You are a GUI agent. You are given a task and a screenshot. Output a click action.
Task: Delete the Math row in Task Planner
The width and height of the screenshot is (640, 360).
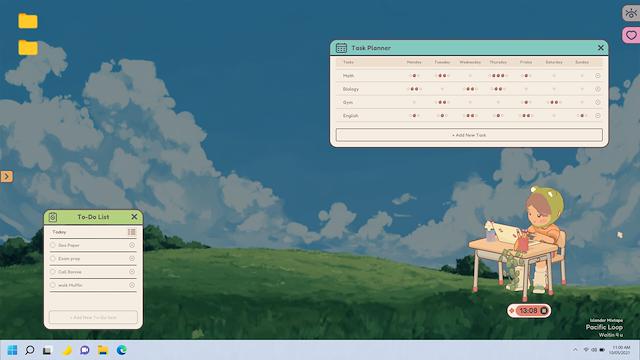[598, 76]
